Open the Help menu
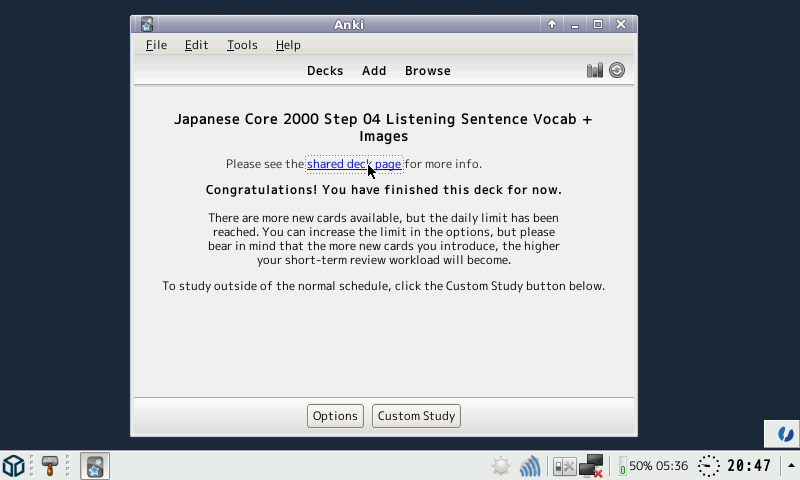The width and height of the screenshot is (800, 480). pos(288,45)
